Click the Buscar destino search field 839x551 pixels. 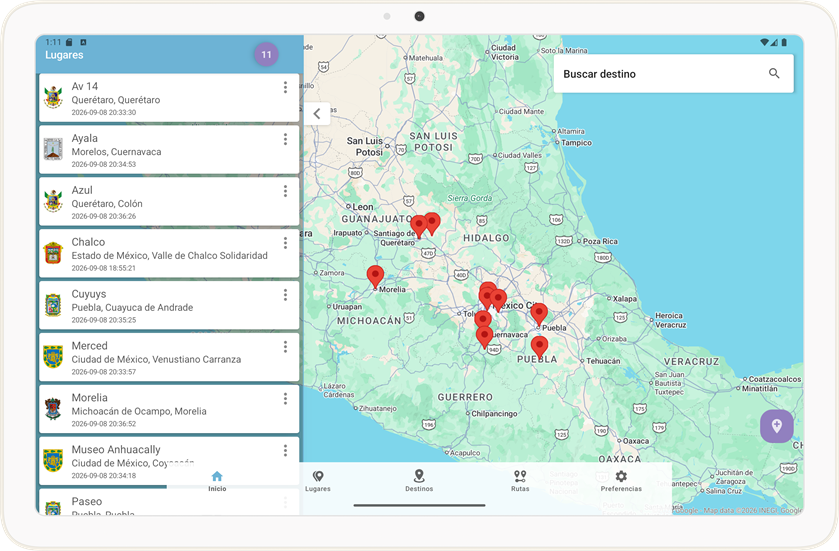tap(673, 74)
